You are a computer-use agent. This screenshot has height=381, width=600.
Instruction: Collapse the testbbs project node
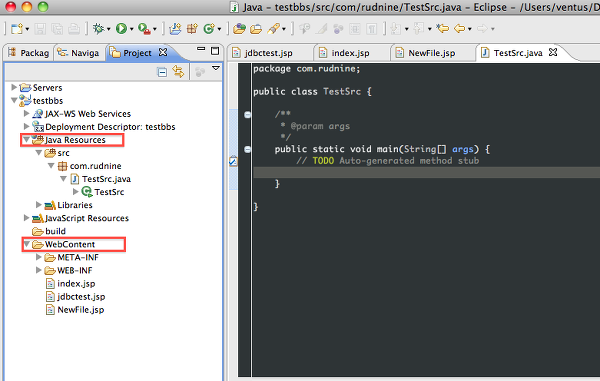tap(14, 100)
